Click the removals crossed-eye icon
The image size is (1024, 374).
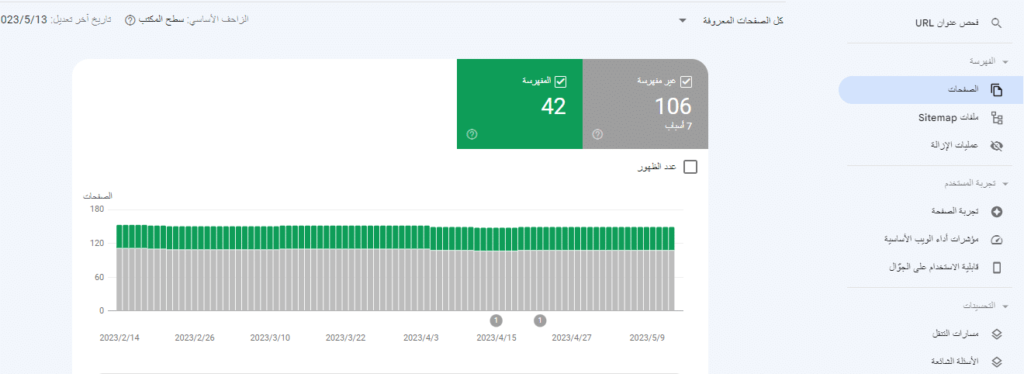[x=997, y=146]
